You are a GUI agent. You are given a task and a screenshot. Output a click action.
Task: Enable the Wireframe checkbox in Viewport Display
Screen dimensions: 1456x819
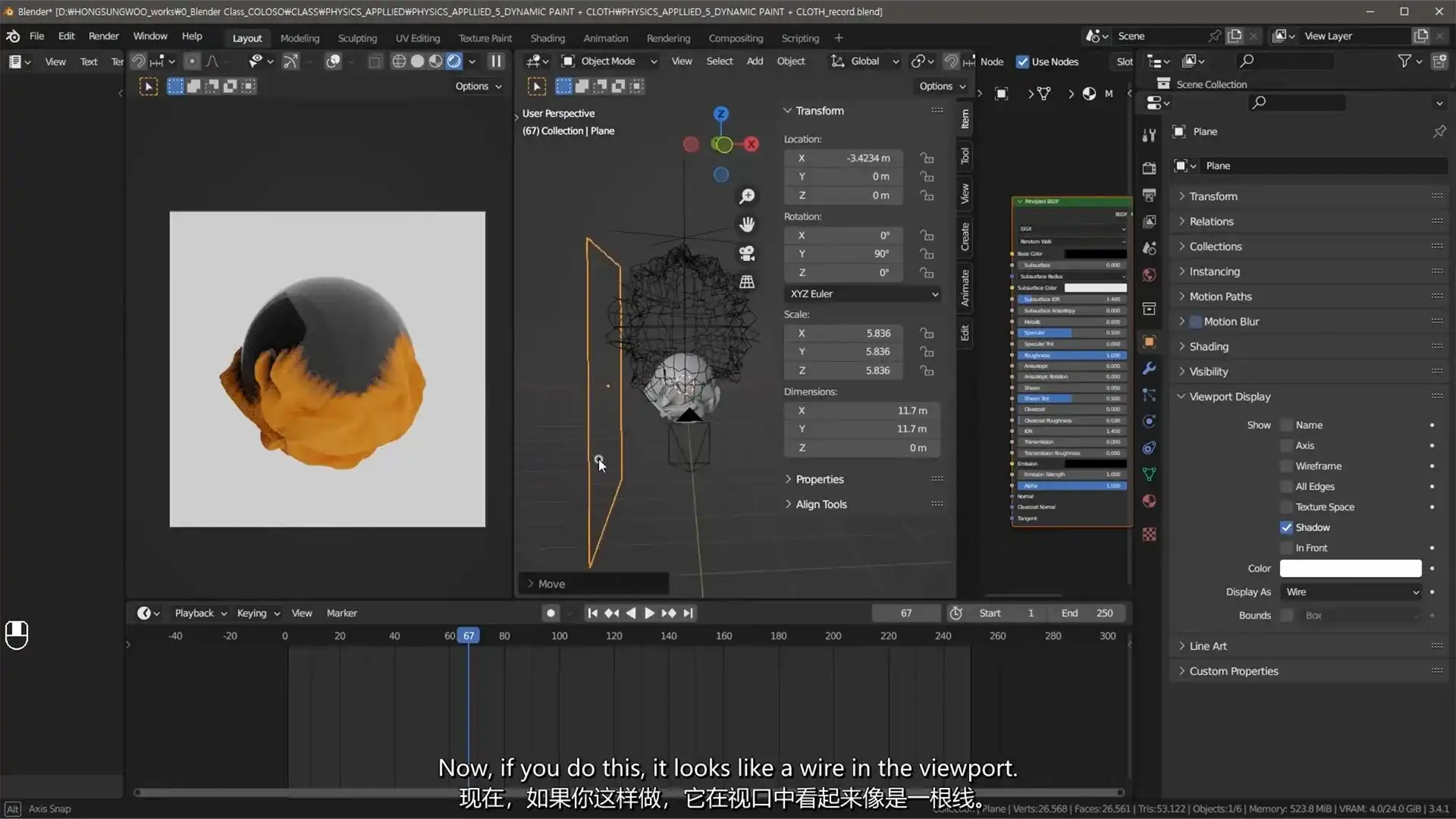[1286, 466]
